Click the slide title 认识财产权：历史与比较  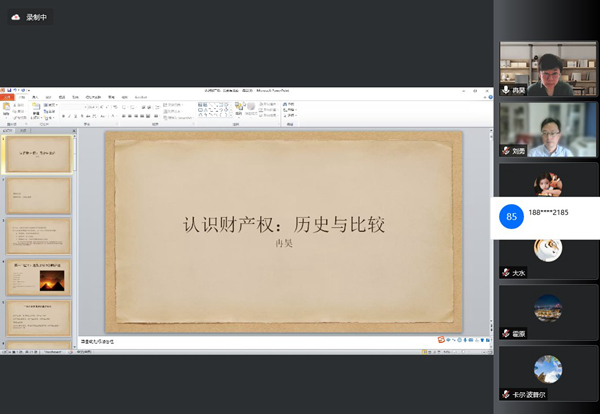pyautogui.click(x=285, y=224)
